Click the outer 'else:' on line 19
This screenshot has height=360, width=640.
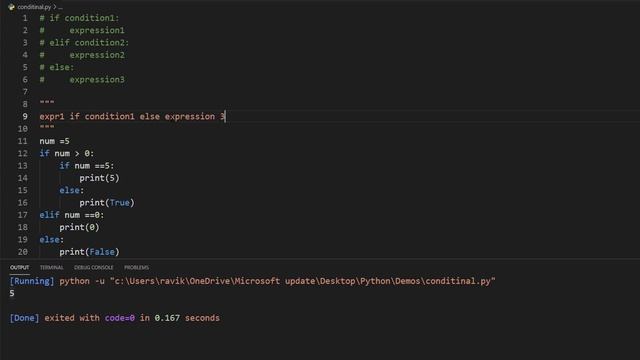[x=51, y=240]
